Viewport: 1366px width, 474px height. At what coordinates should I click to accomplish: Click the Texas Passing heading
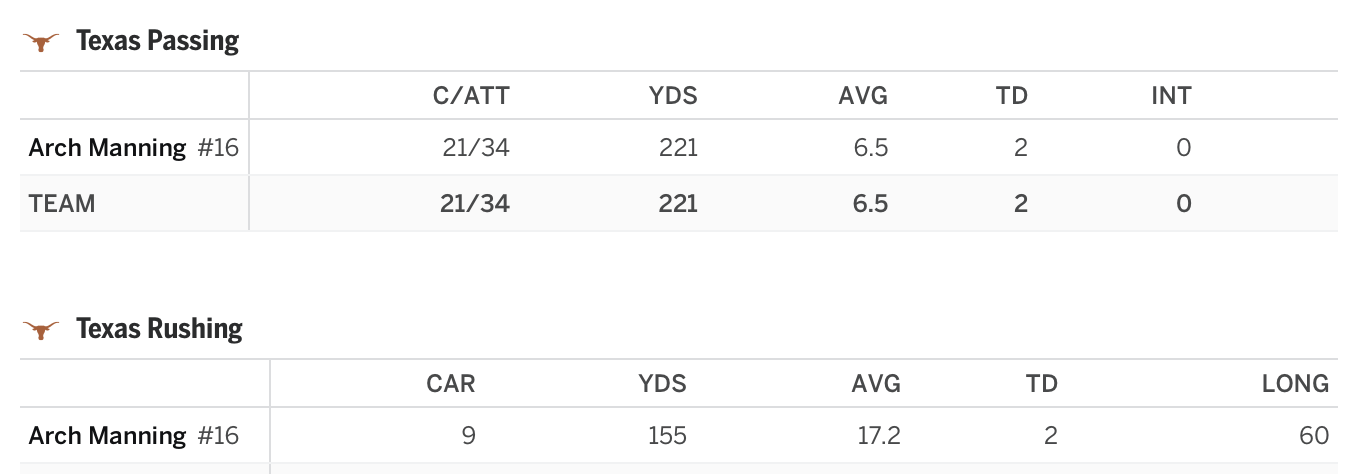[157, 41]
